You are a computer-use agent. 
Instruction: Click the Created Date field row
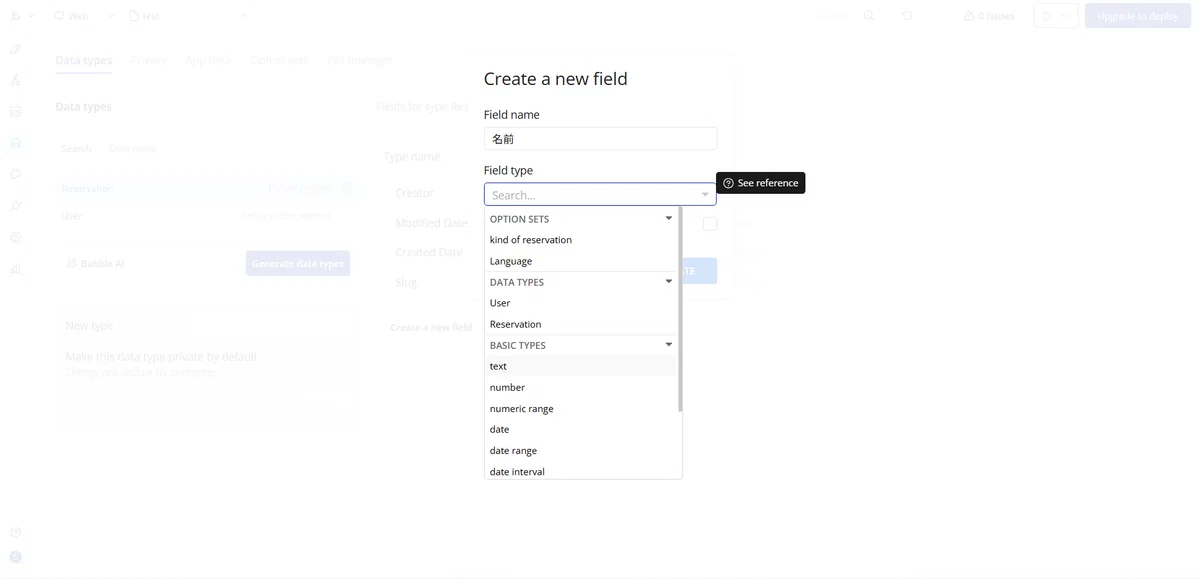(427, 252)
